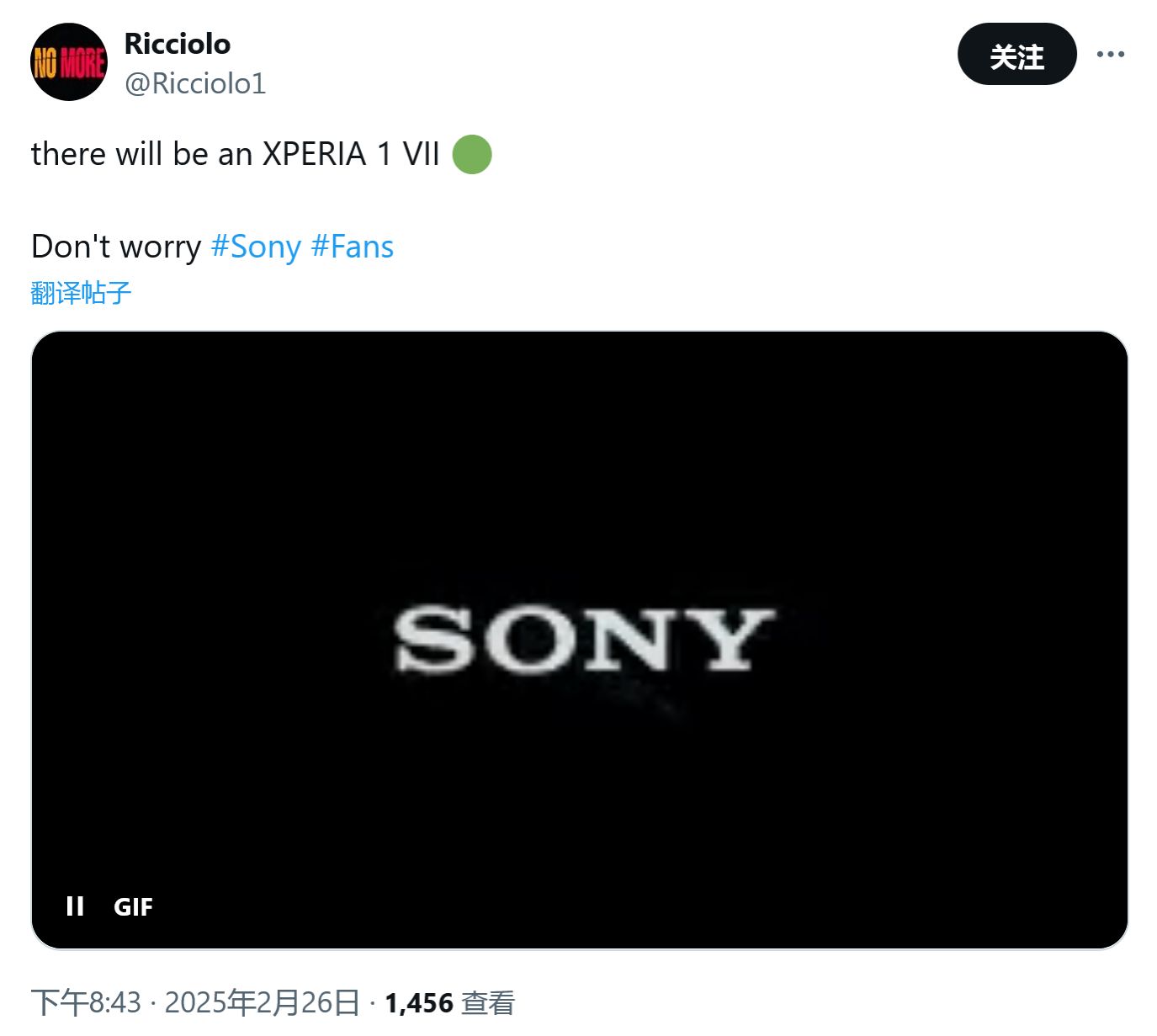Click the 关注 follow button
The height and width of the screenshot is (1036, 1157).
point(1016,55)
